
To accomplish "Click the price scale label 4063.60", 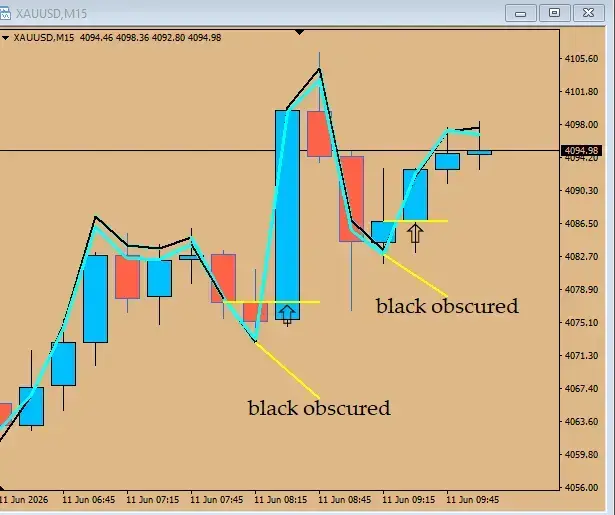I will click(x=581, y=422).
